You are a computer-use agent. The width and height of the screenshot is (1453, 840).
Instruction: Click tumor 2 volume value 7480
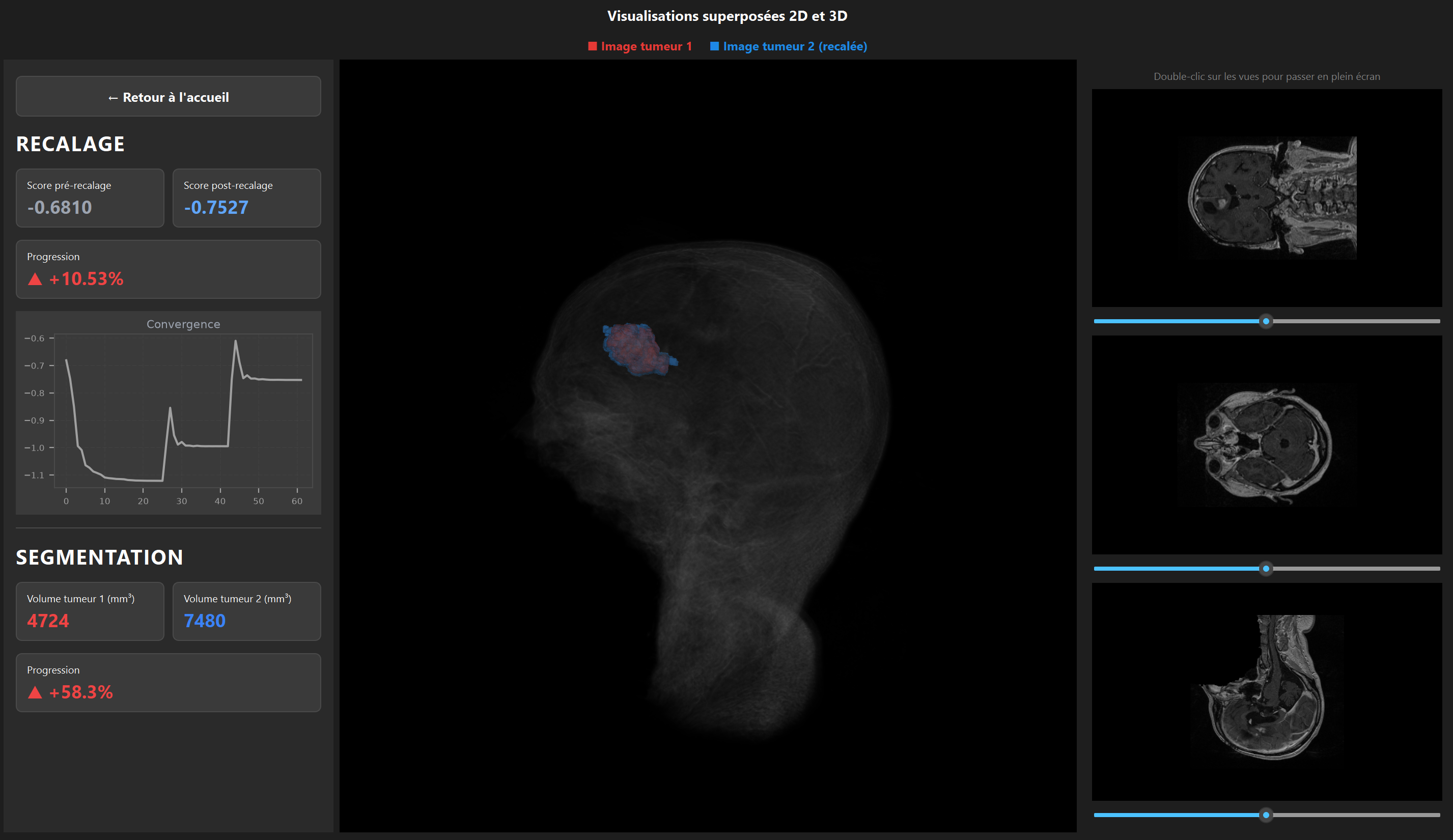(205, 621)
